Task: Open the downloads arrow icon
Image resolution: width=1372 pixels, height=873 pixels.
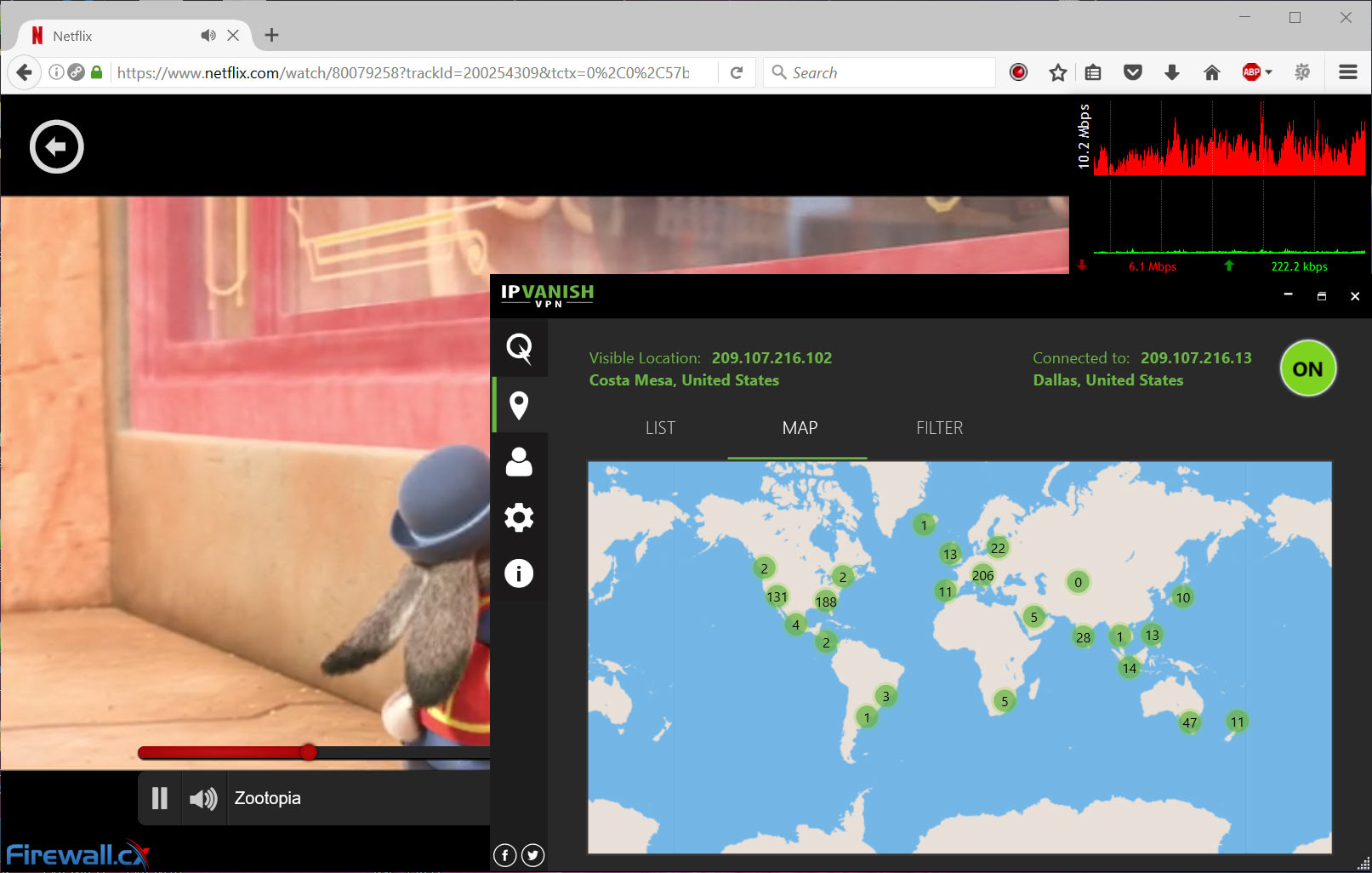Action: click(1172, 72)
